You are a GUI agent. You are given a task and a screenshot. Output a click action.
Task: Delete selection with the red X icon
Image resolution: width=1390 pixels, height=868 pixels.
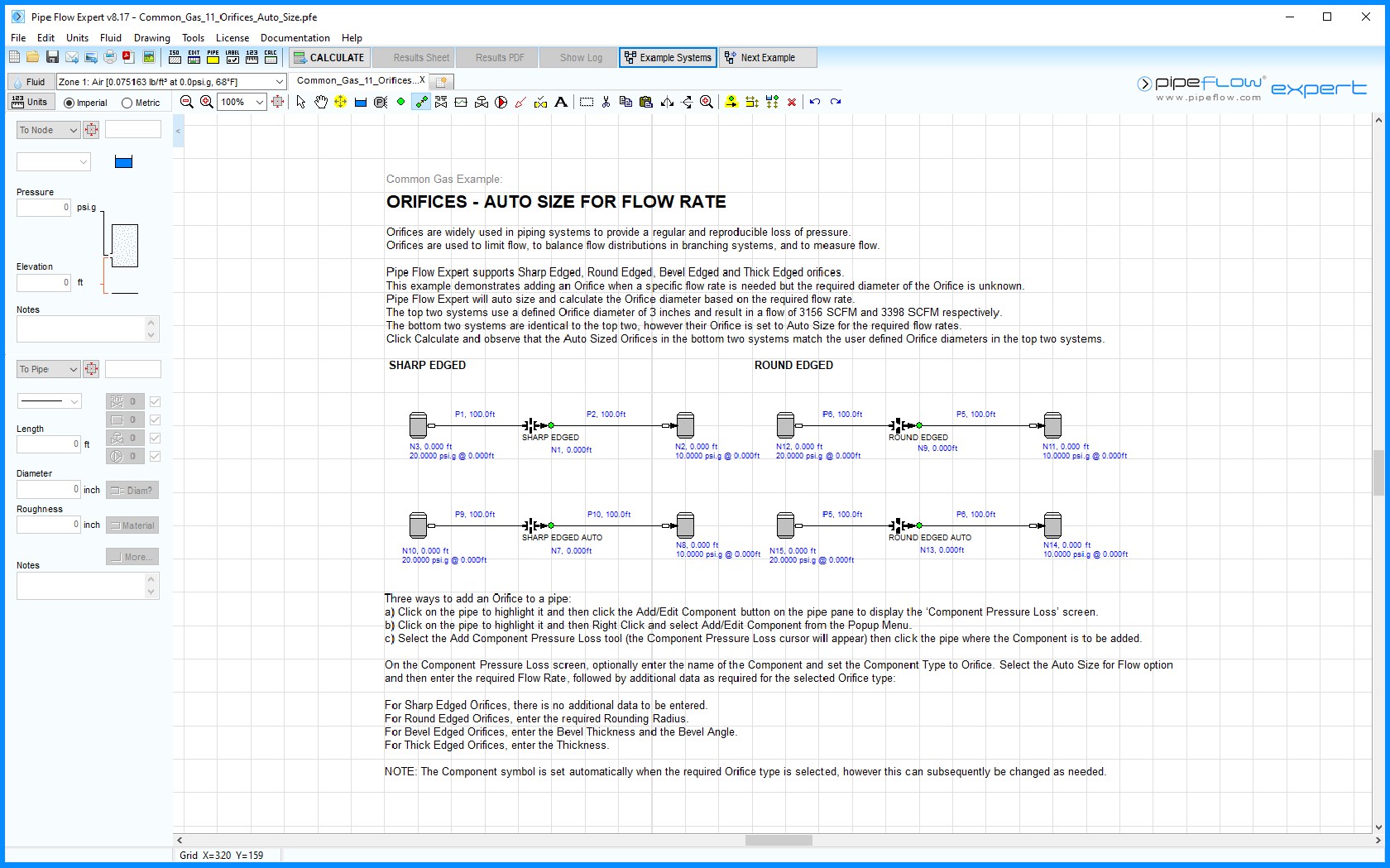pyautogui.click(x=792, y=102)
